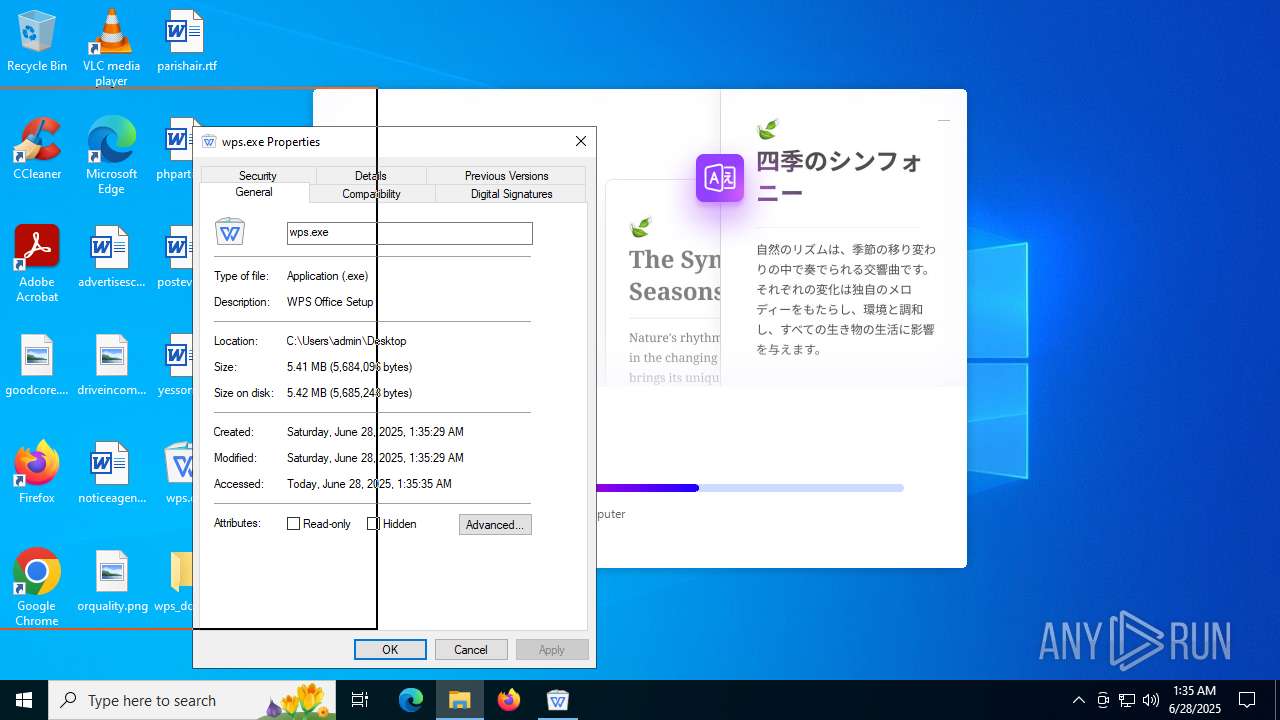Click the WPS installer progress bar
Screen dimensions: 1280x720
point(750,488)
